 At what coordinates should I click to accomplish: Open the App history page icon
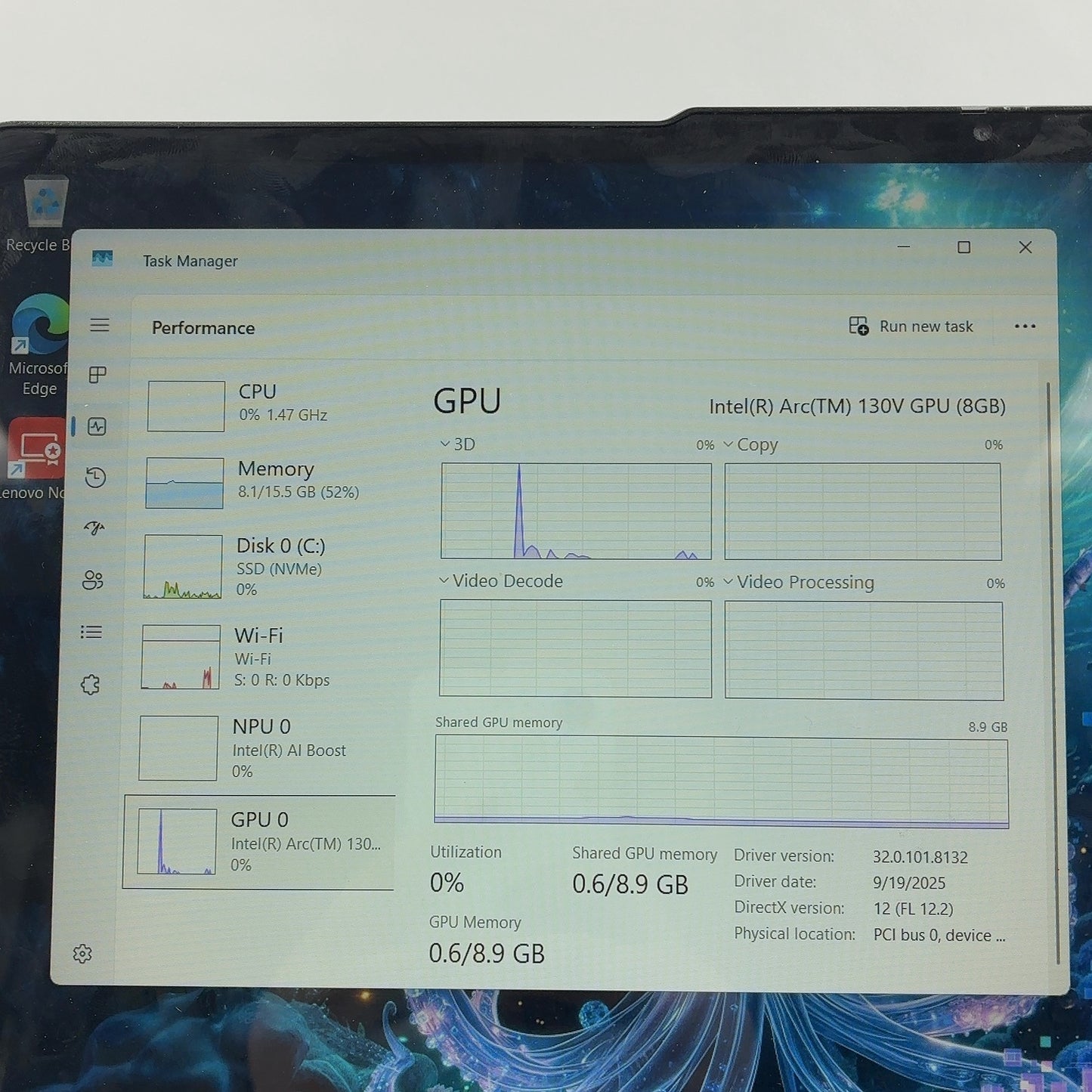click(95, 478)
